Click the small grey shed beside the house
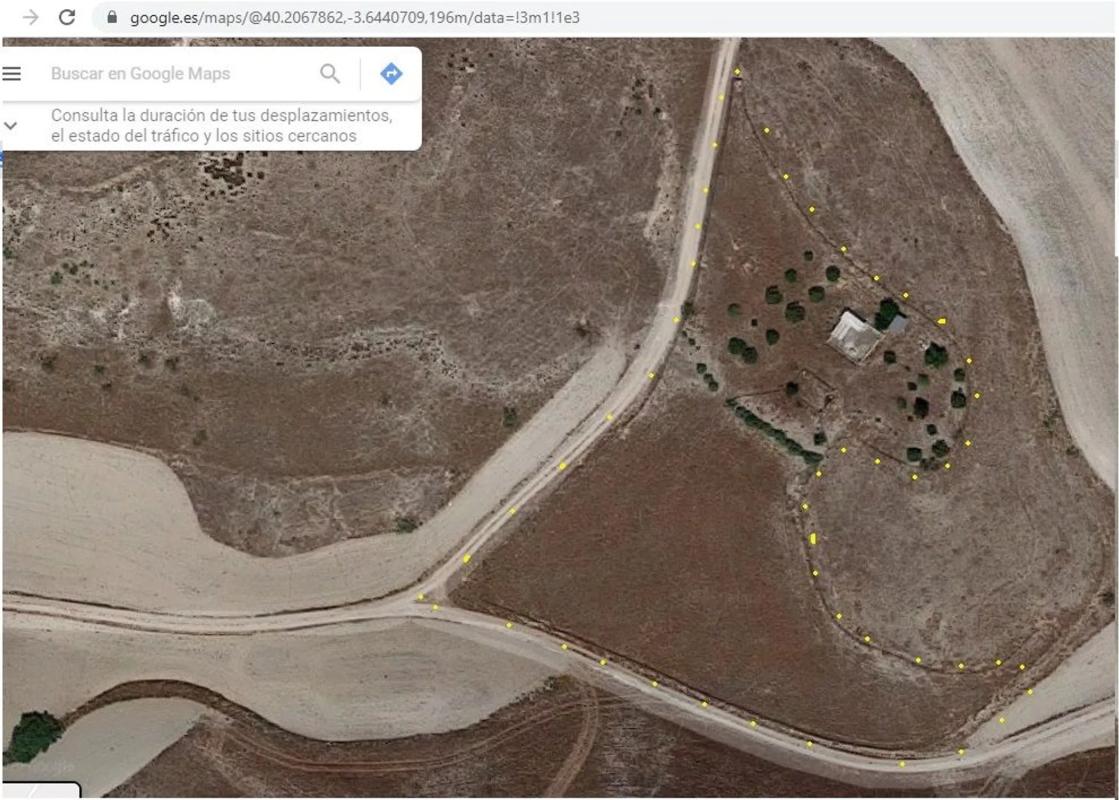This screenshot has width=1119, height=800. coord(896,323)
